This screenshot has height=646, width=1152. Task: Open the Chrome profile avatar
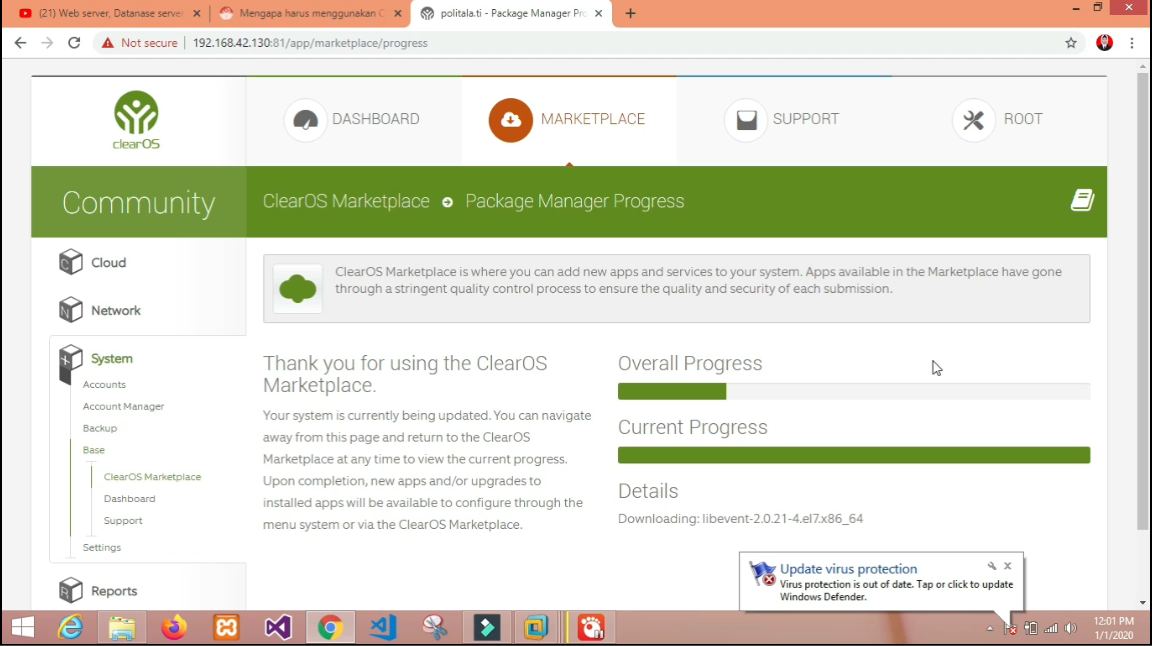click(x=1104, y=43)
